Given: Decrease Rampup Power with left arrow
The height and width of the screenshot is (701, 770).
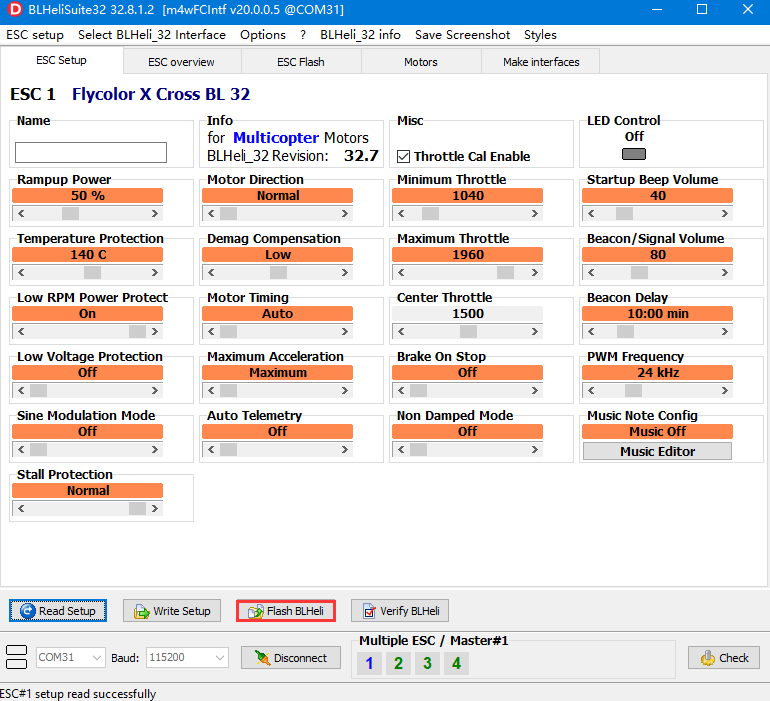Looking at the screenshot, I should 21,214.
